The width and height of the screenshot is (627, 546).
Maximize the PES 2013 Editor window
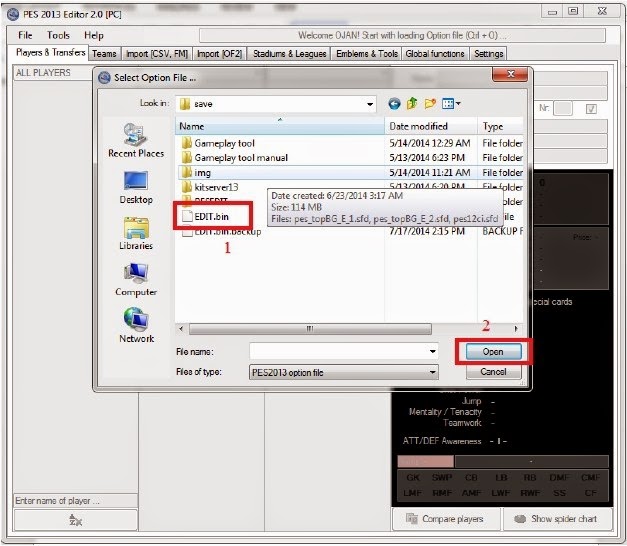click(573, 12)
